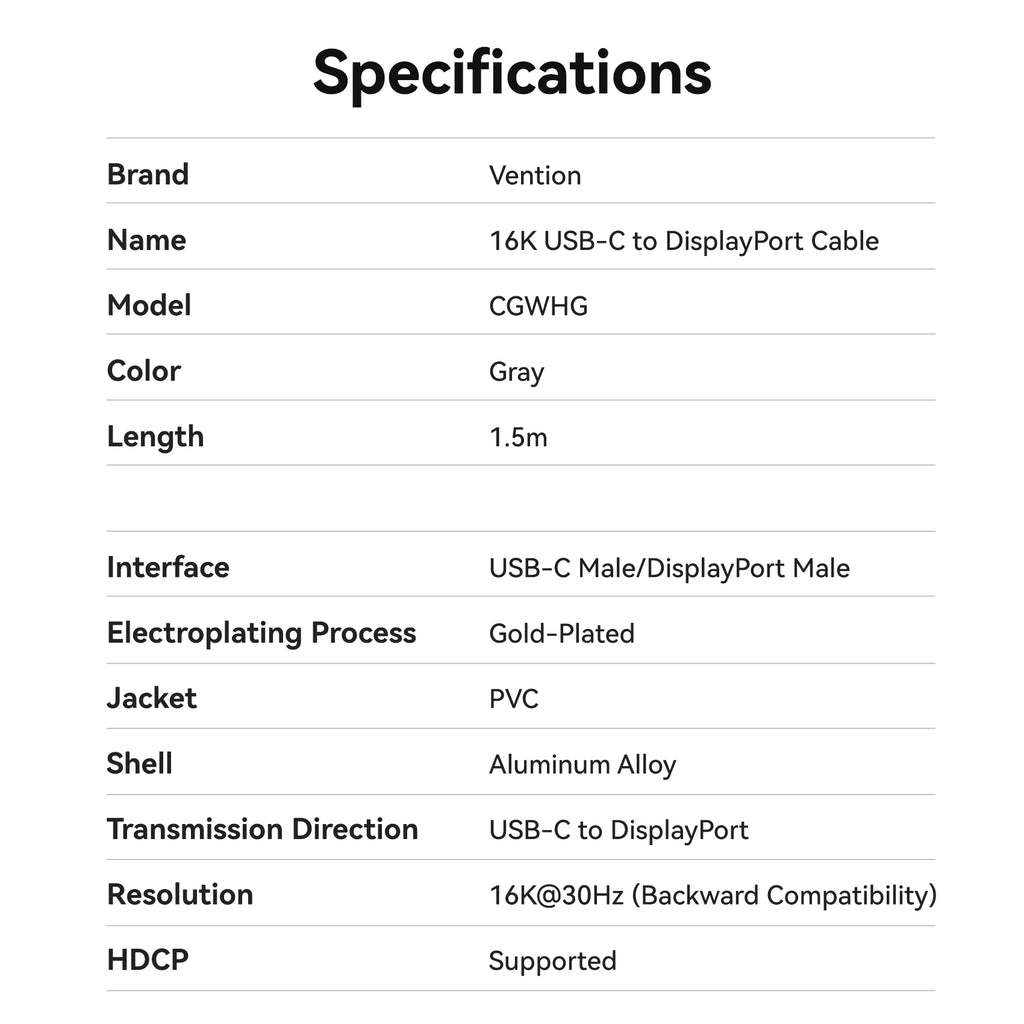Select the 1.5m length value
This screenshot has height=1024, width=1024.
coord(518,437)
